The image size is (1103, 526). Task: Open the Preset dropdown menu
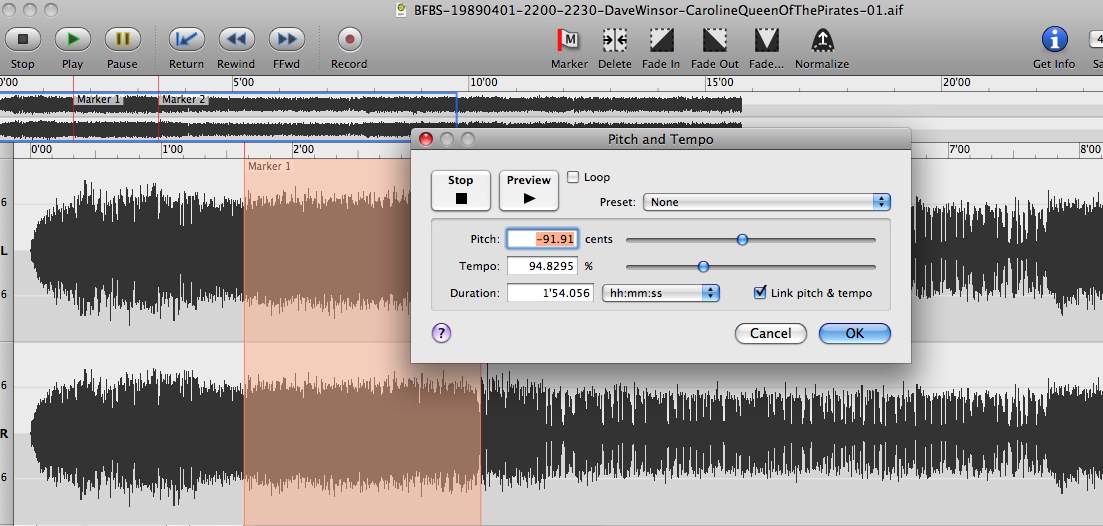(766, 202)
